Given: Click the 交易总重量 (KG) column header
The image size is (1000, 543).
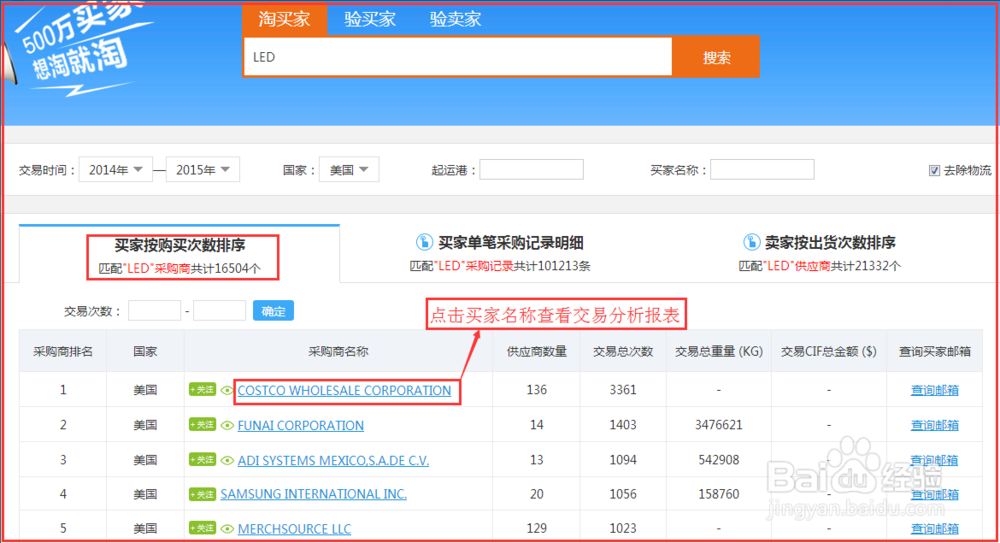Looking at the screenshot, I should pos(719,352).
